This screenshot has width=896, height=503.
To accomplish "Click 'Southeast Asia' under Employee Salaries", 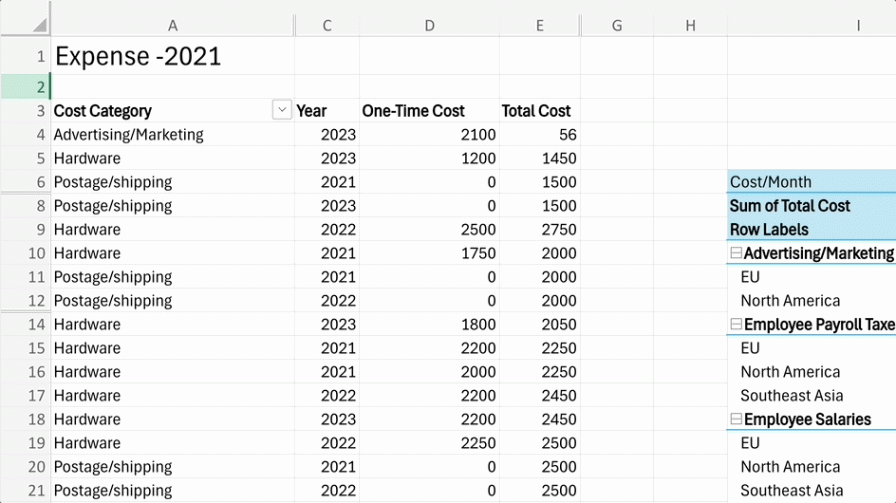I will coord(791,490).
